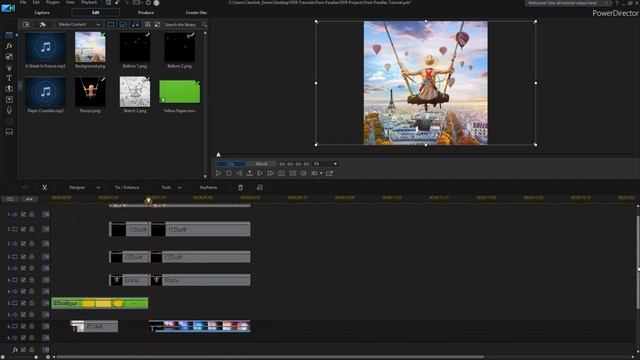Click the Import Media icon in library toolbar
Screen dimensions: 640x360
click(x=26, y=24)
